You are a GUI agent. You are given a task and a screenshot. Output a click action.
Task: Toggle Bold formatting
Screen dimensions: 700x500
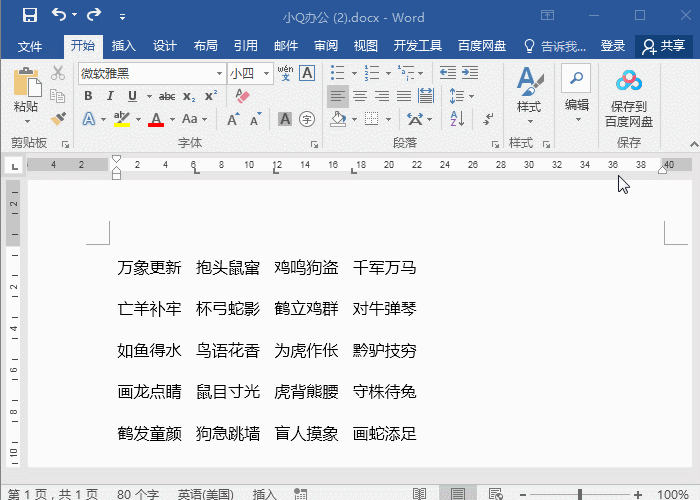click(x=87, y=96)
